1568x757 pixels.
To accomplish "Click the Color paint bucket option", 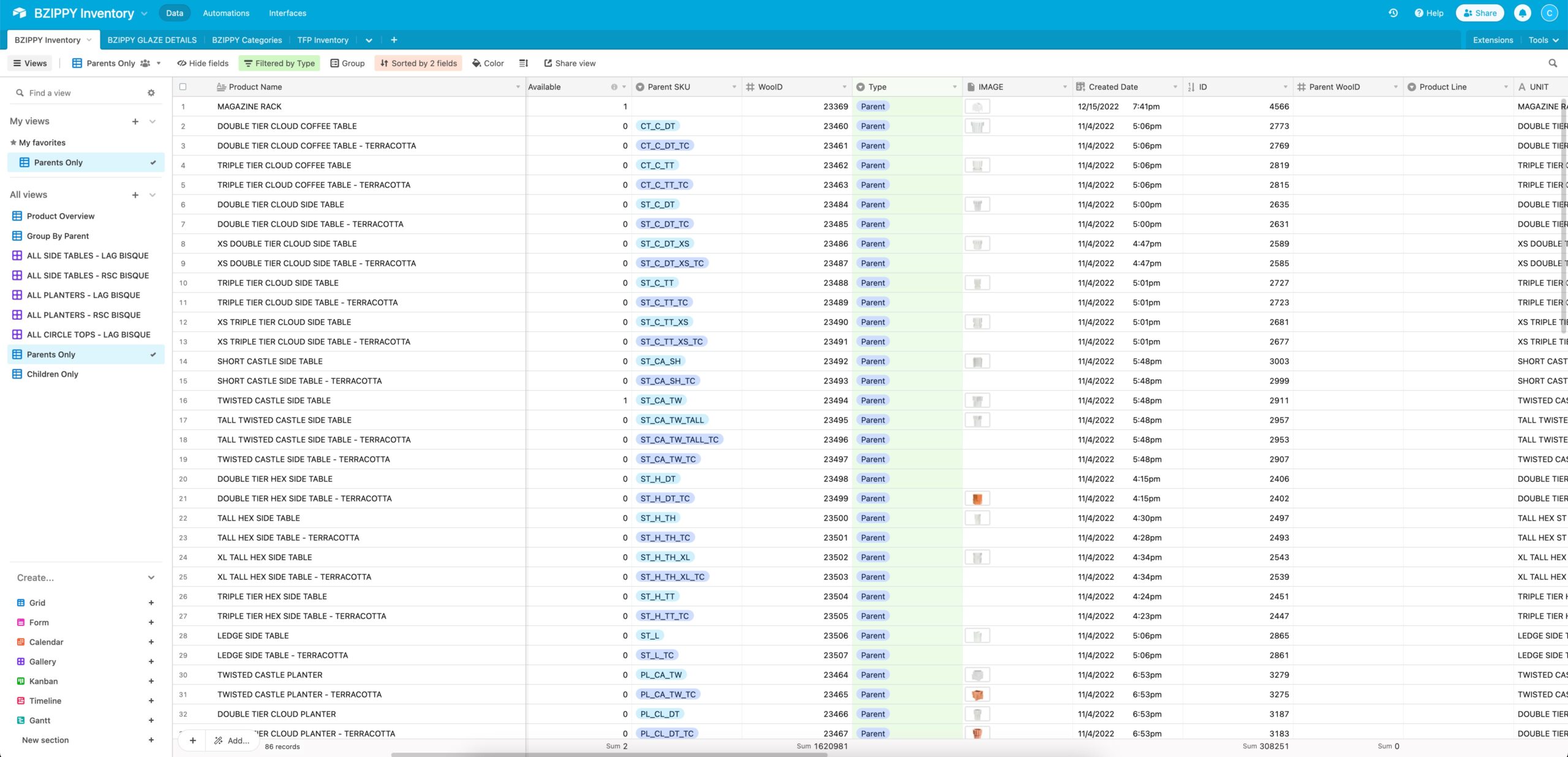I will [x=488, y=63].
